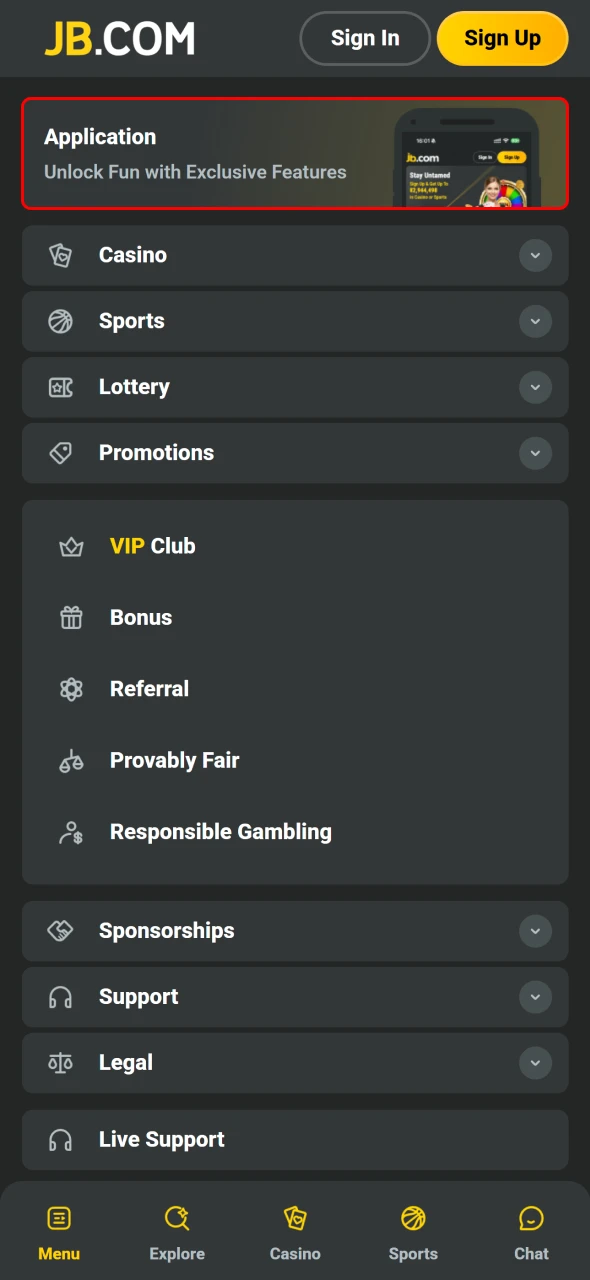Open the Application promo banner
Image resolution: width=590 pixels, height=1280 pixels.
point(295,154)
